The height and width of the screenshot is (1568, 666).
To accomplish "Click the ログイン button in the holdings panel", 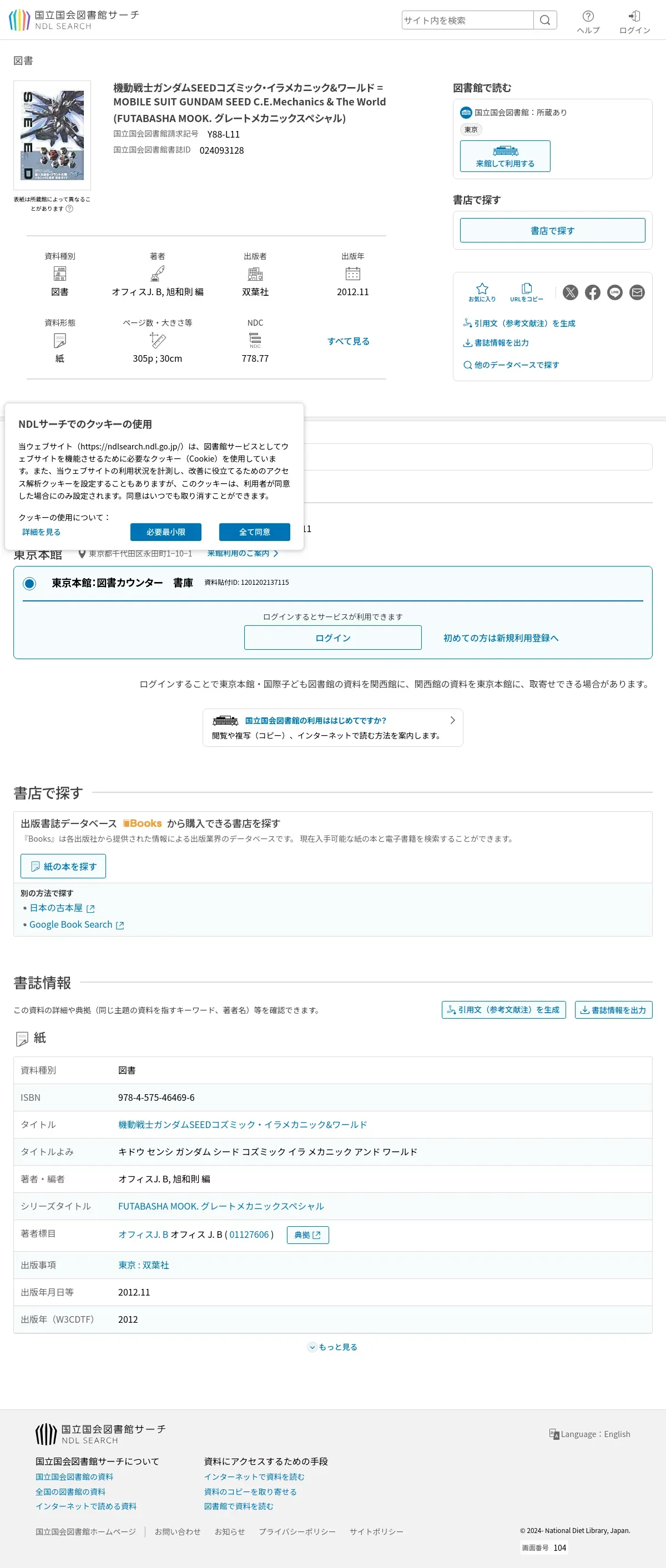I will [x=333, y=638].
